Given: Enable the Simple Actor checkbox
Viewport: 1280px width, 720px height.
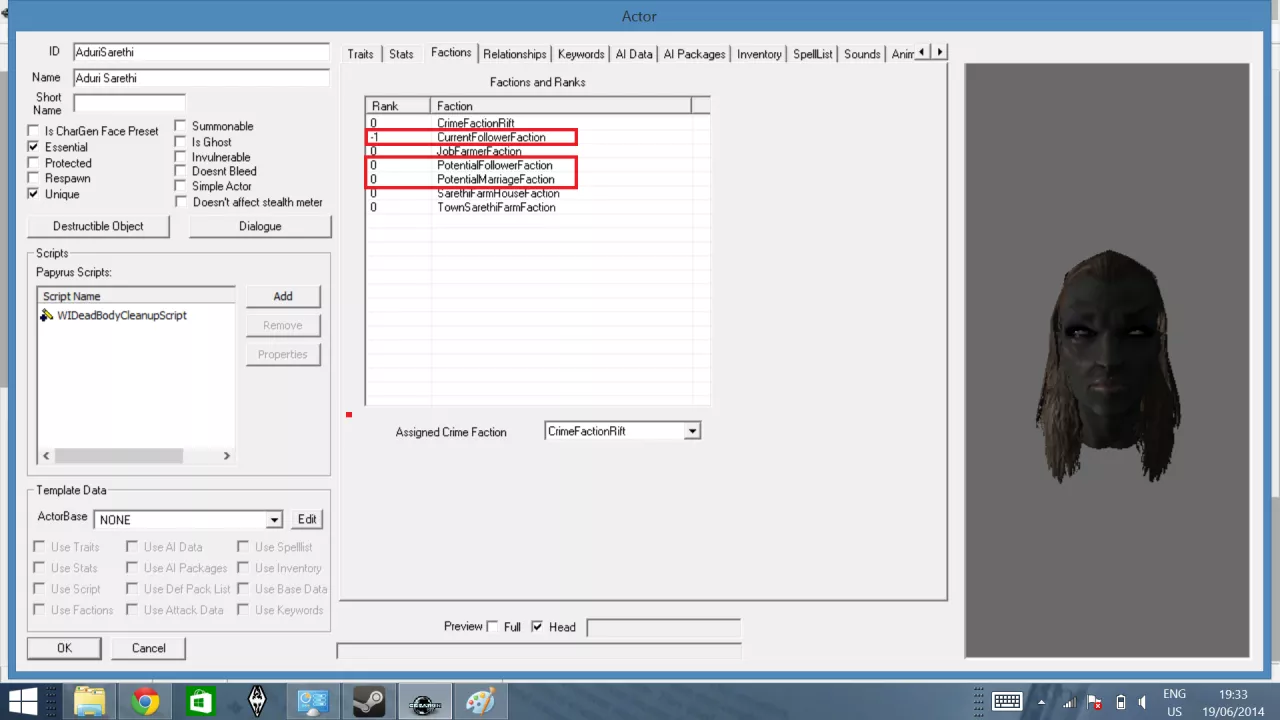Looking at the screenshot, I should pyautogui.click(x=181, y=186).
